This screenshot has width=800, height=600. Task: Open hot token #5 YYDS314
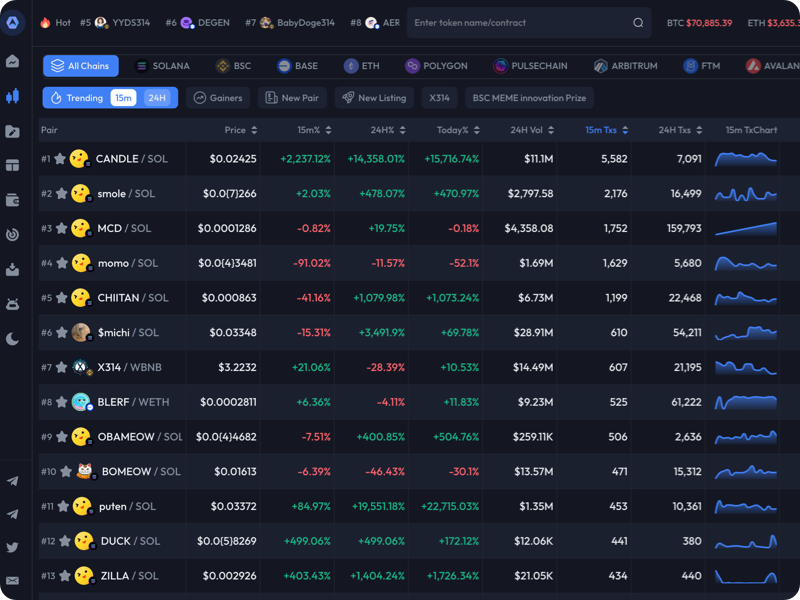pos(115,22)
